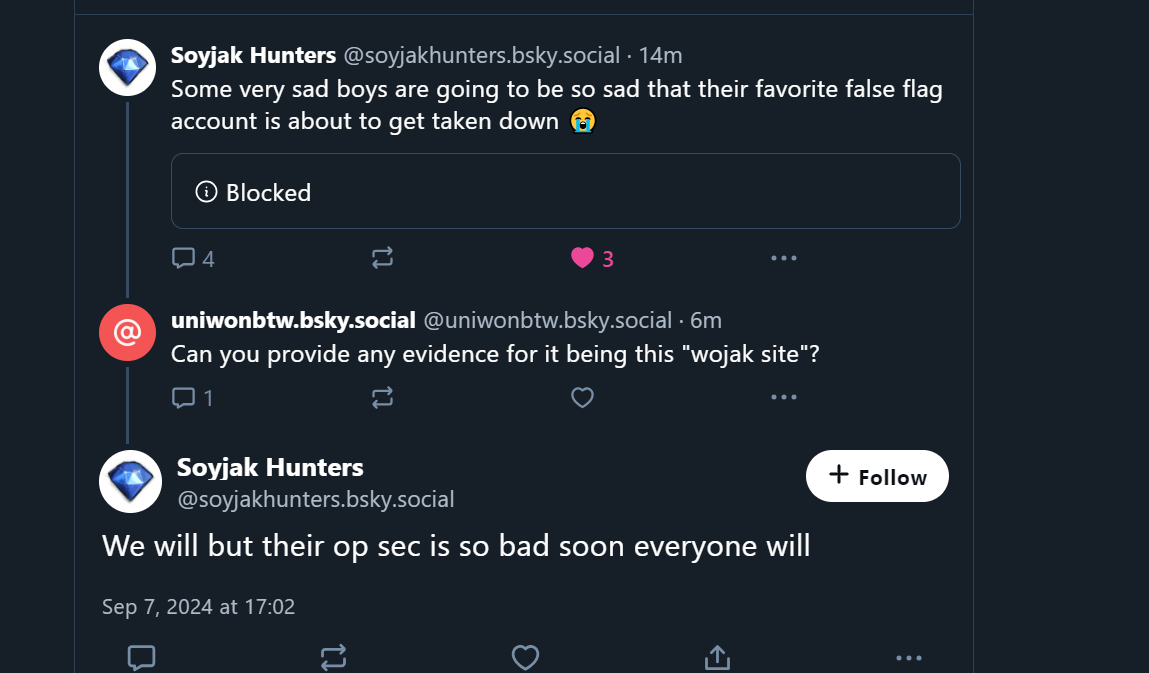Screen dimensions: 1149x673
Task: Repost the main post from Sep 7
Action: pyautogui.click(x=333, y=657)
